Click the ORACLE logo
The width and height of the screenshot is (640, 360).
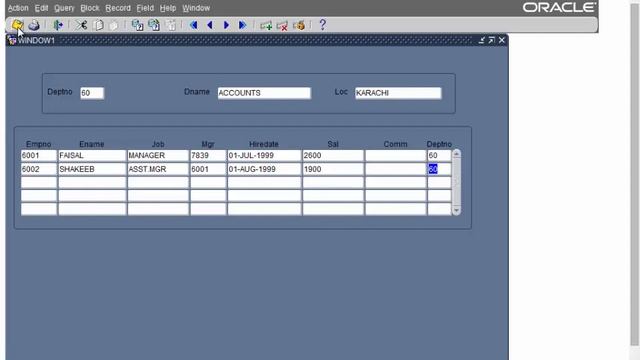tap(559, 7)
